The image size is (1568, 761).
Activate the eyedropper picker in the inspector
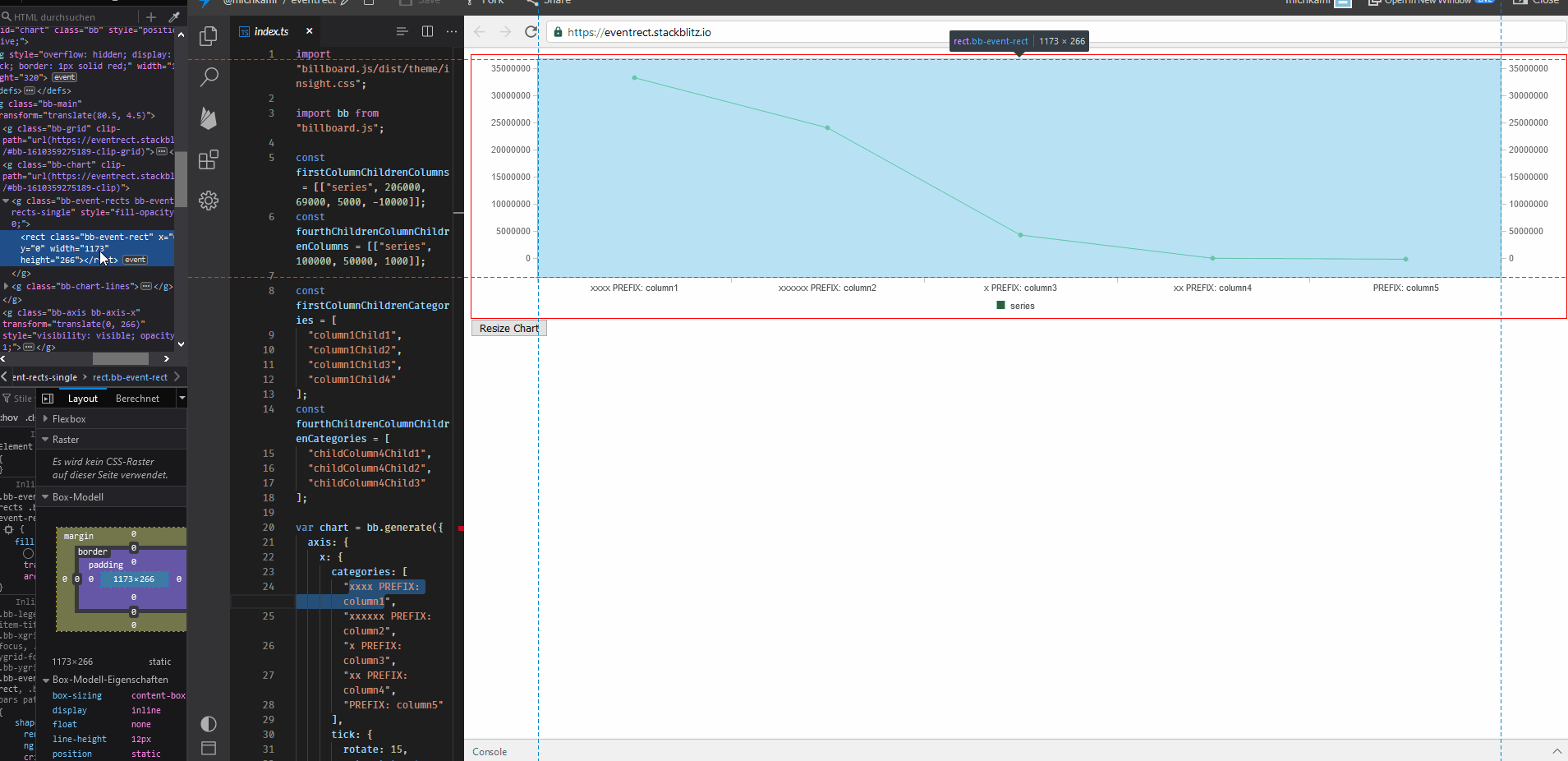tap(174, 16)
